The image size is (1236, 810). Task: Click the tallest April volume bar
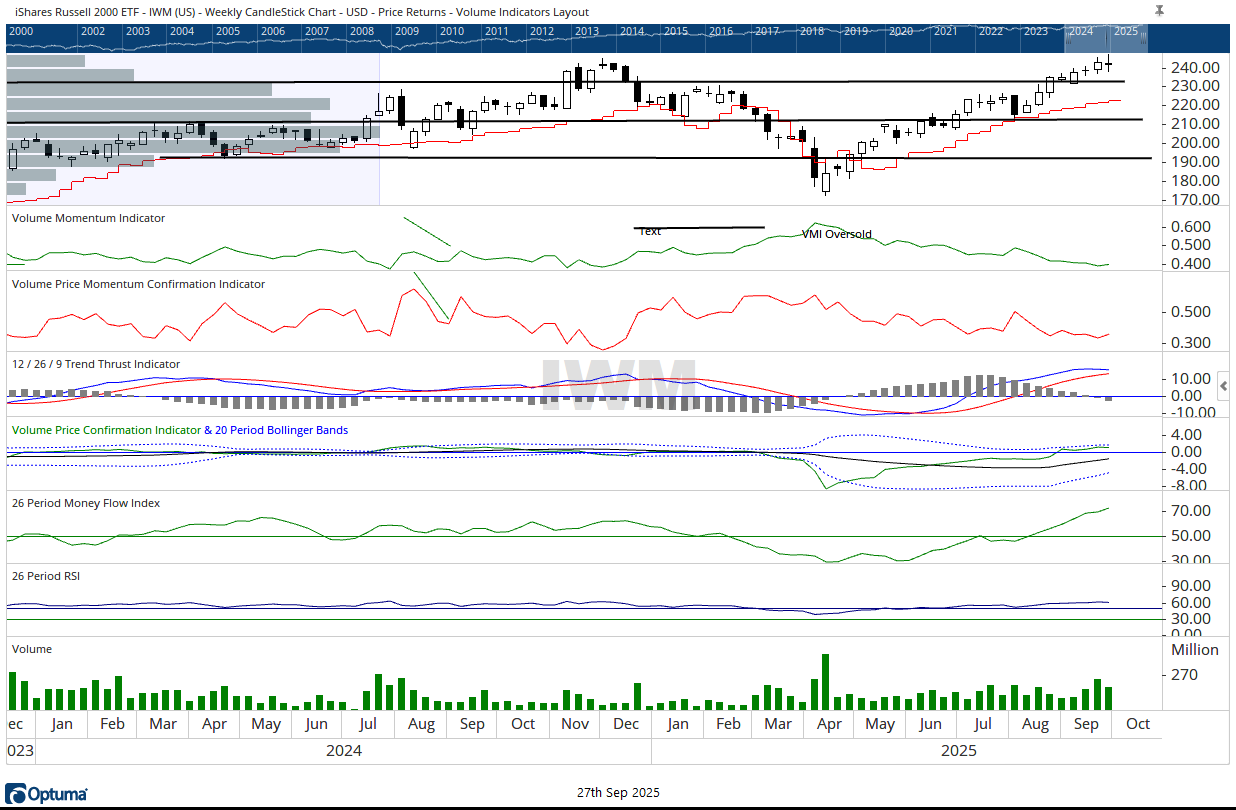click(826, 681)
